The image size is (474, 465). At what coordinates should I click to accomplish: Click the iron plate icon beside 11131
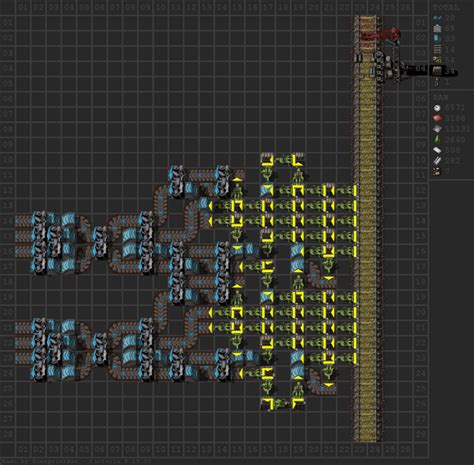pyautogui.click(x=437, y=129)
